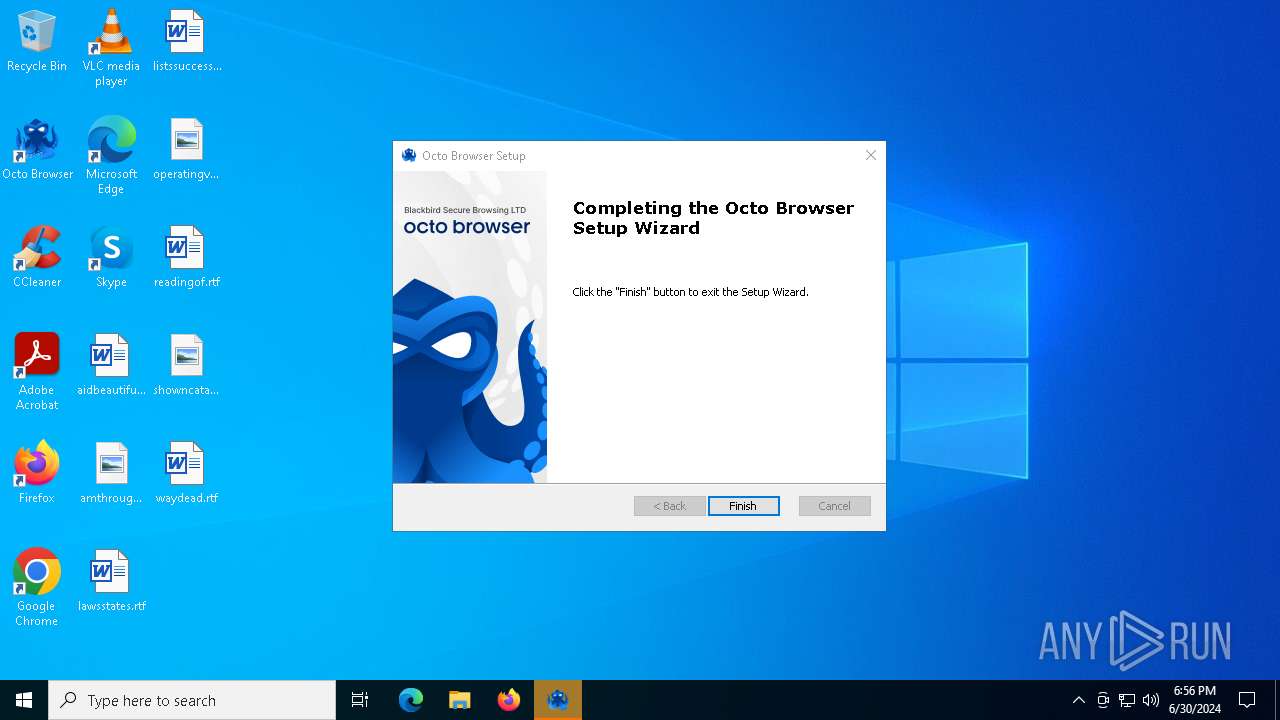The height and width of the screenshot is (720, 1280).
Task: Select the readingof.rtf file icon
Action: pos(187,258)
